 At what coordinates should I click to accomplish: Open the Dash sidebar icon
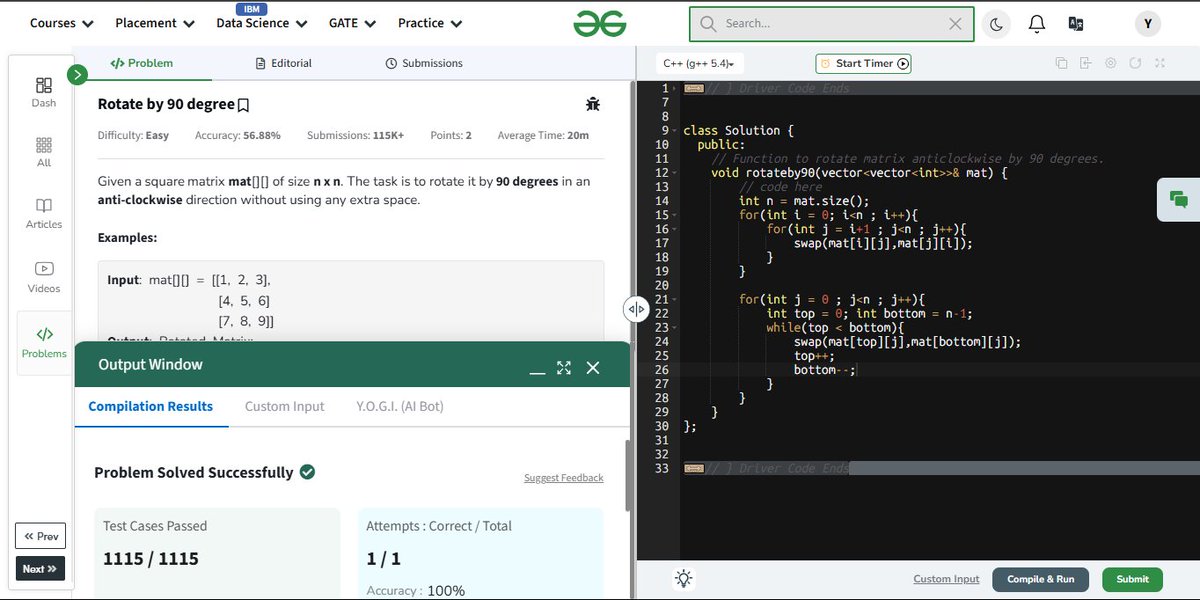[44, 92]
